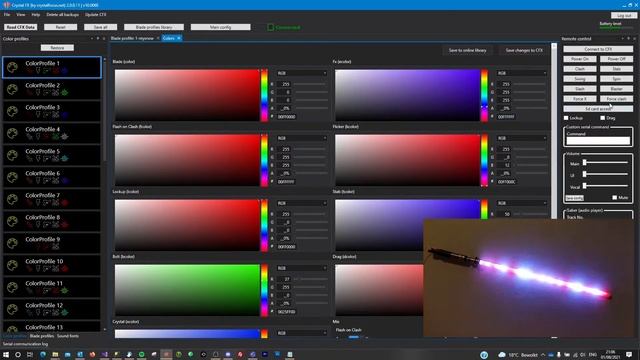Trigger the Force clash button
Viewport: 640px width, 360px height.
(x=616, y=99)
